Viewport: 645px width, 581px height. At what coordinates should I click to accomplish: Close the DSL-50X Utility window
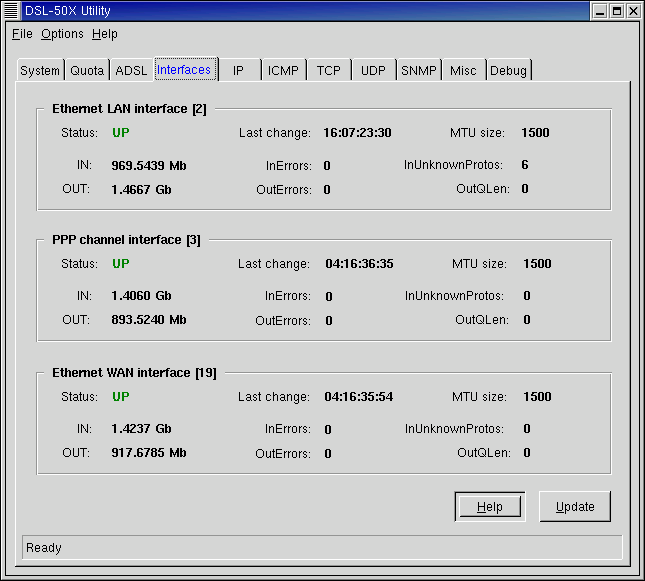[x=633, y=11]
